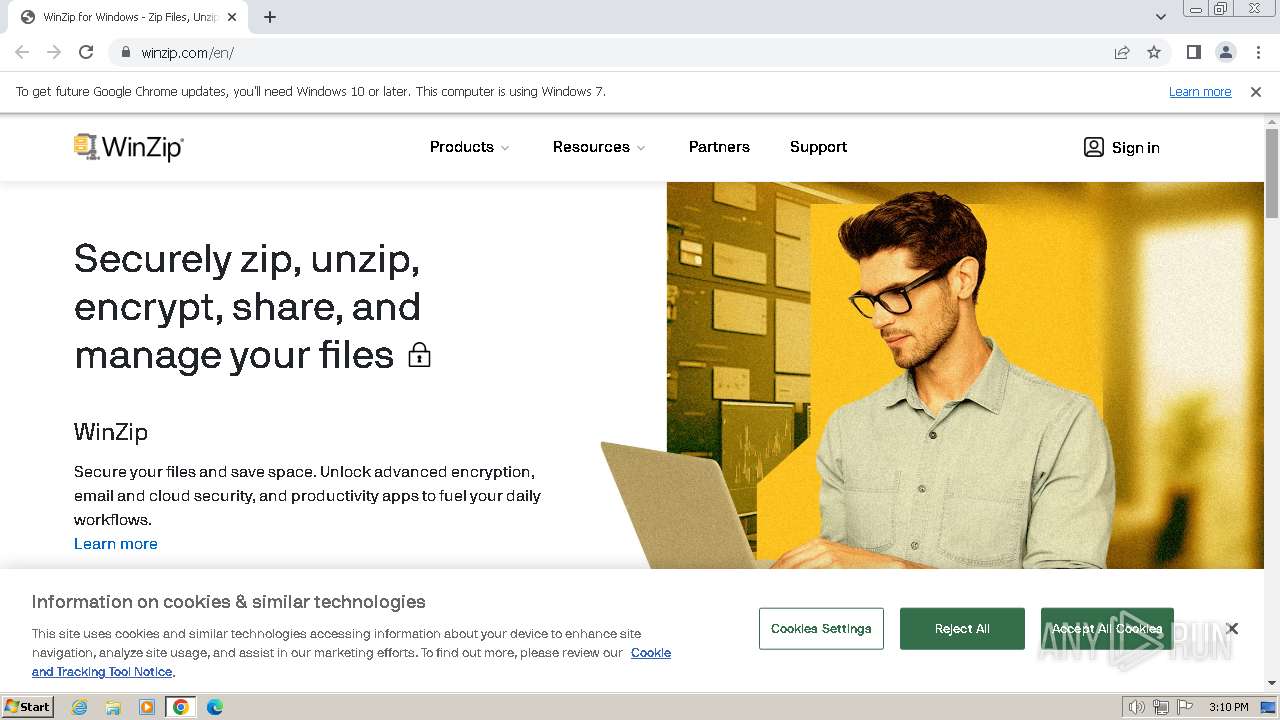The image size is (1280, 720).
Task: Click the page vertical scrollbar thumb
Action: 1272,173
